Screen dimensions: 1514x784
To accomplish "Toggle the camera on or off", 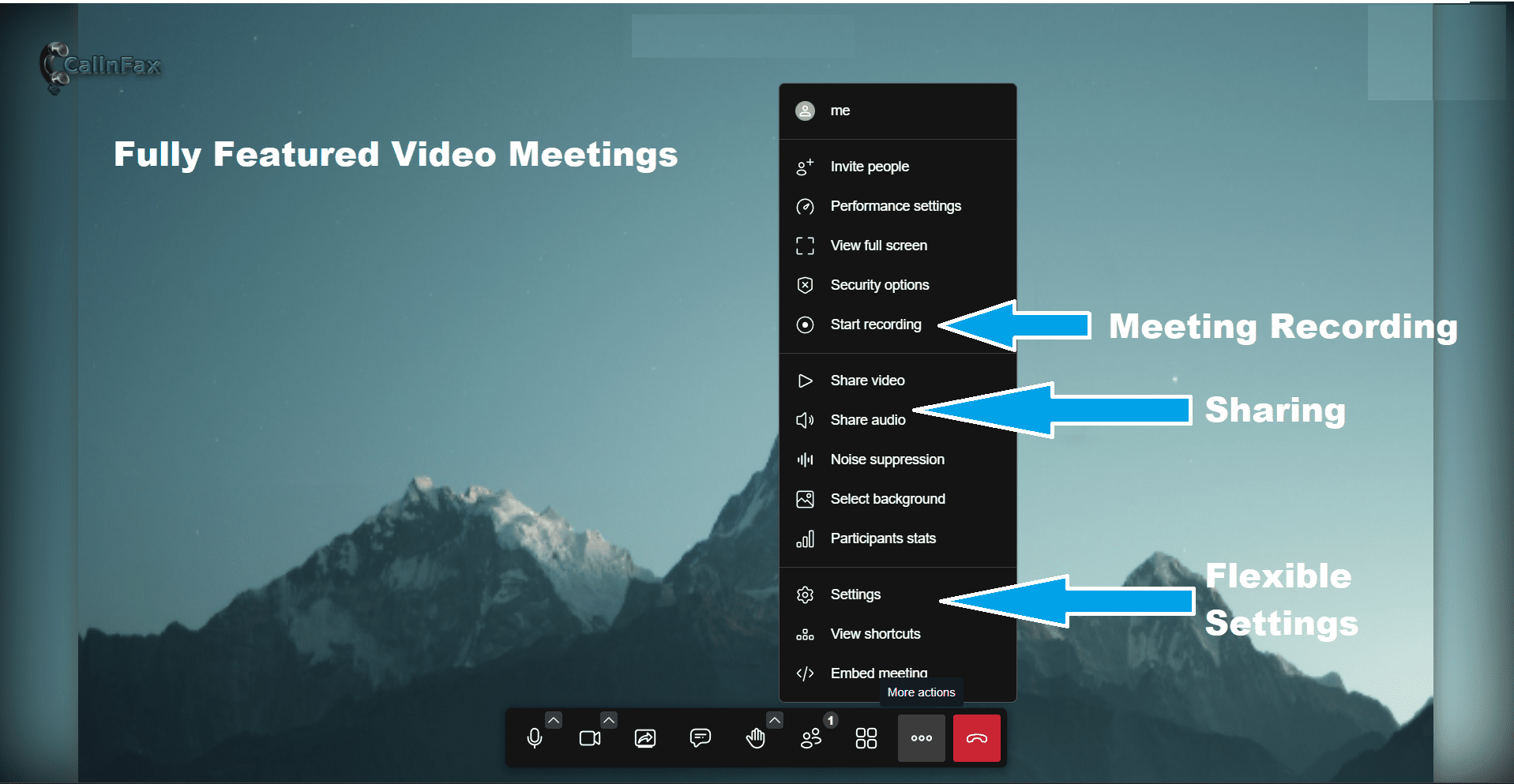I will point(590,738).
